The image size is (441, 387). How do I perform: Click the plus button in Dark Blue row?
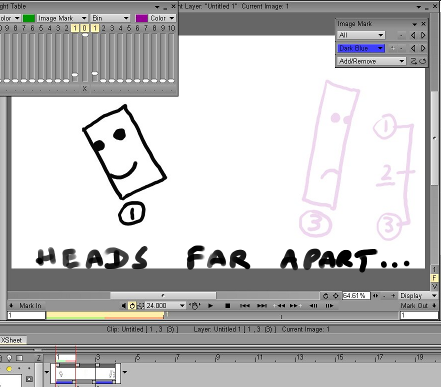(393, 48)
